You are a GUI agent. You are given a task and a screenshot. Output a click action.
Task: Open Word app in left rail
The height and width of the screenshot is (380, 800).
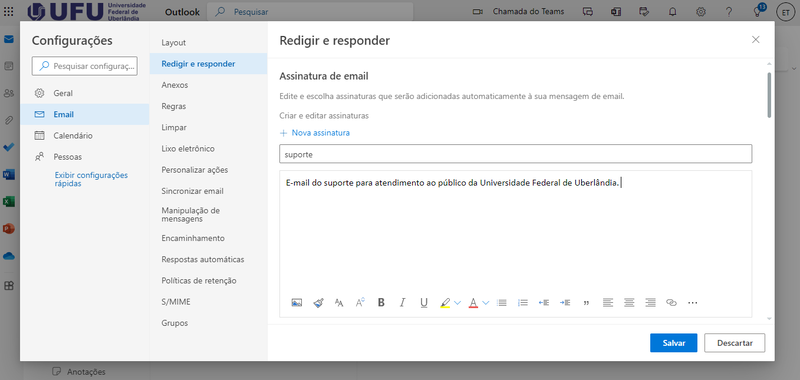[9, 174]
